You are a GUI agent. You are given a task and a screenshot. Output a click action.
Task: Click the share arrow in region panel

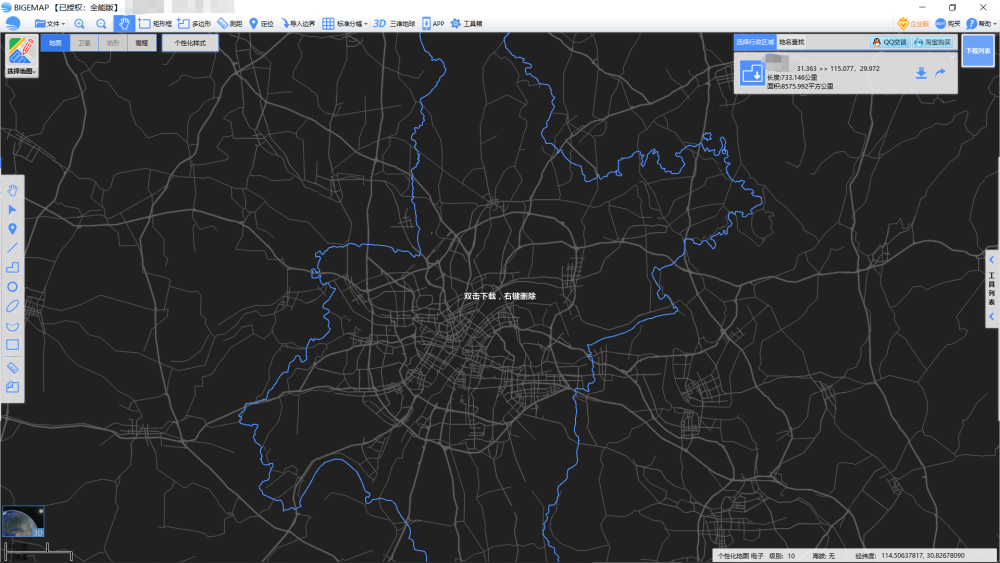pos(940,73)
